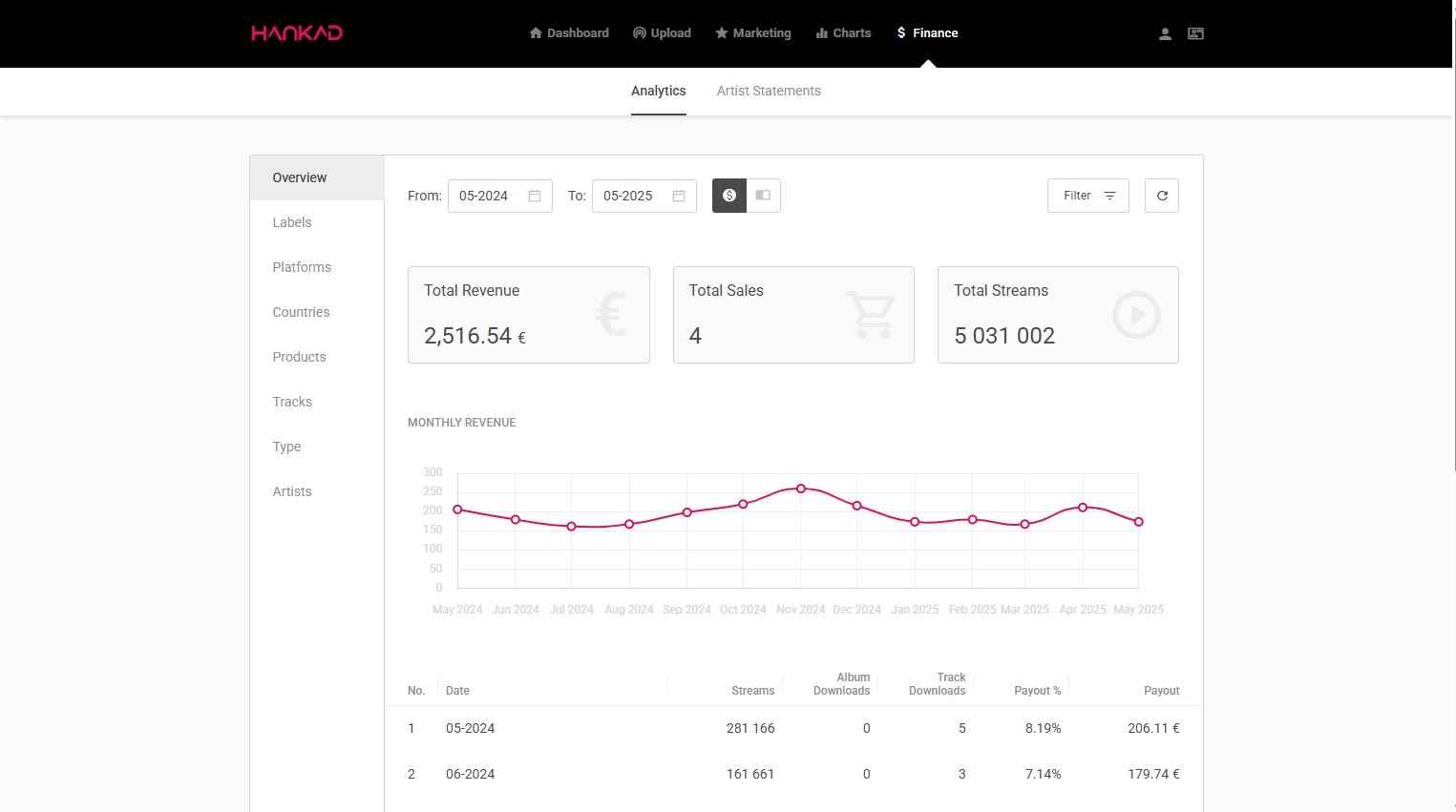Sort by the No. column header
1456x812 pixels.
coord(416,691)
